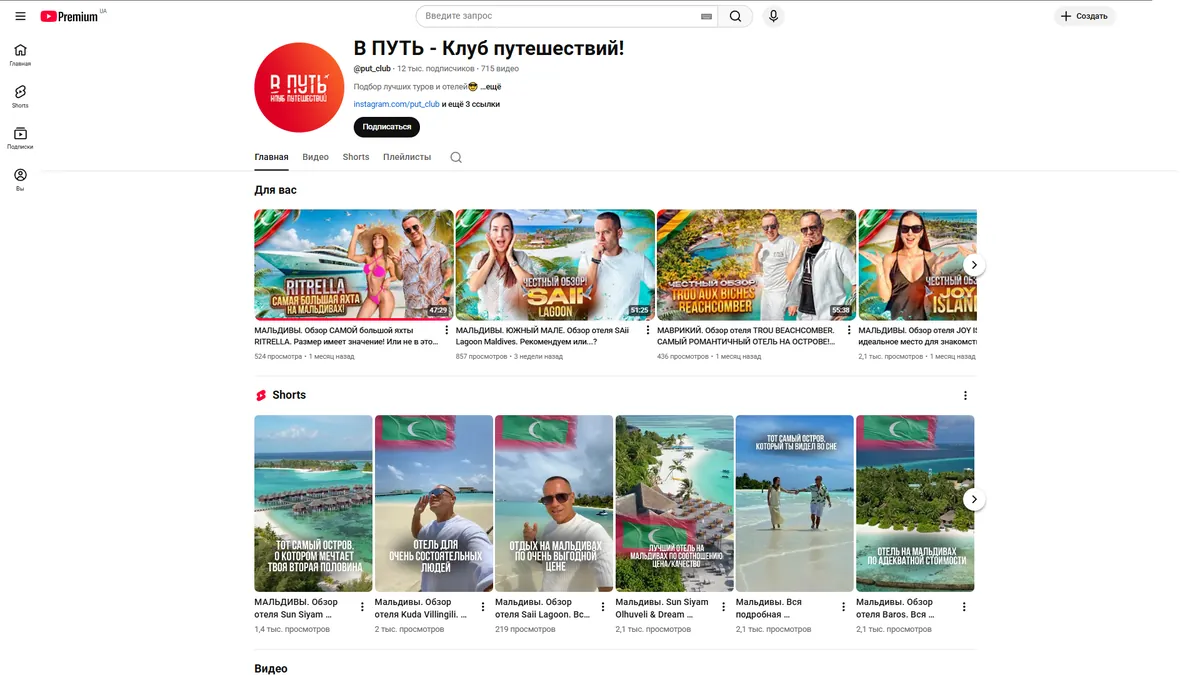The height and width of the screenshot is (675, 1200).
Task: Open Shorts in the left sidebar
Action: [20, 96]
